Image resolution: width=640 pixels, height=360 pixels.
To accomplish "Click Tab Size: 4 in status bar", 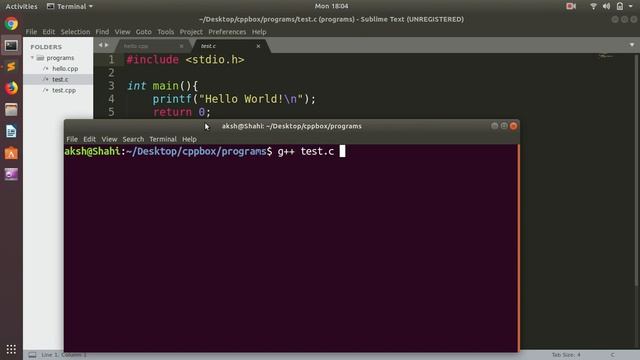I will tap(566, 355).
